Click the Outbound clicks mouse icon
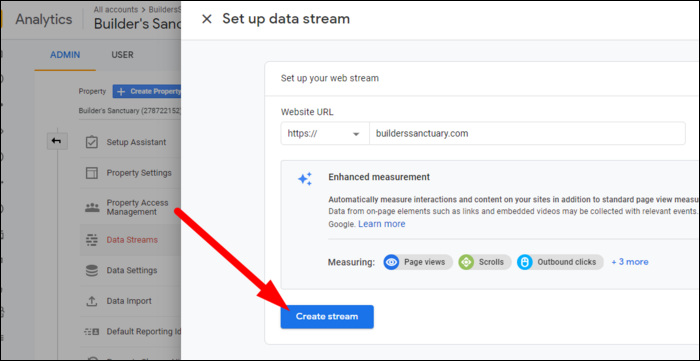Viewport: 700px width, 361px height. (525, 262)
